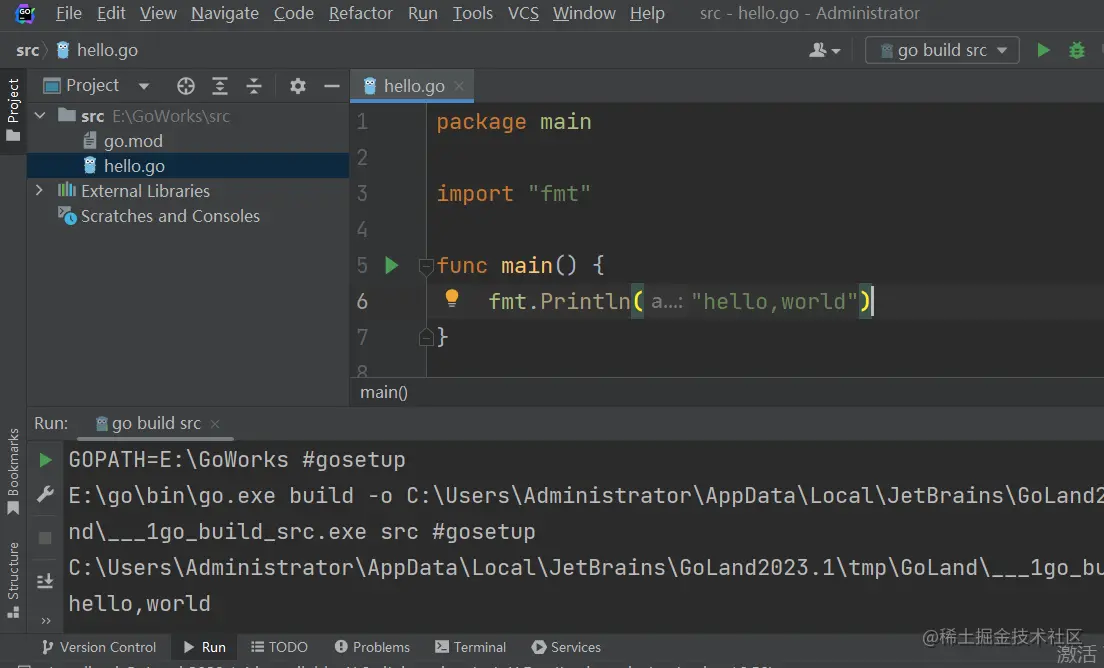Viewport: 1104px width, 668px height.
Task: Rerun using the Run panel green arrow
Action: [45, 460]
